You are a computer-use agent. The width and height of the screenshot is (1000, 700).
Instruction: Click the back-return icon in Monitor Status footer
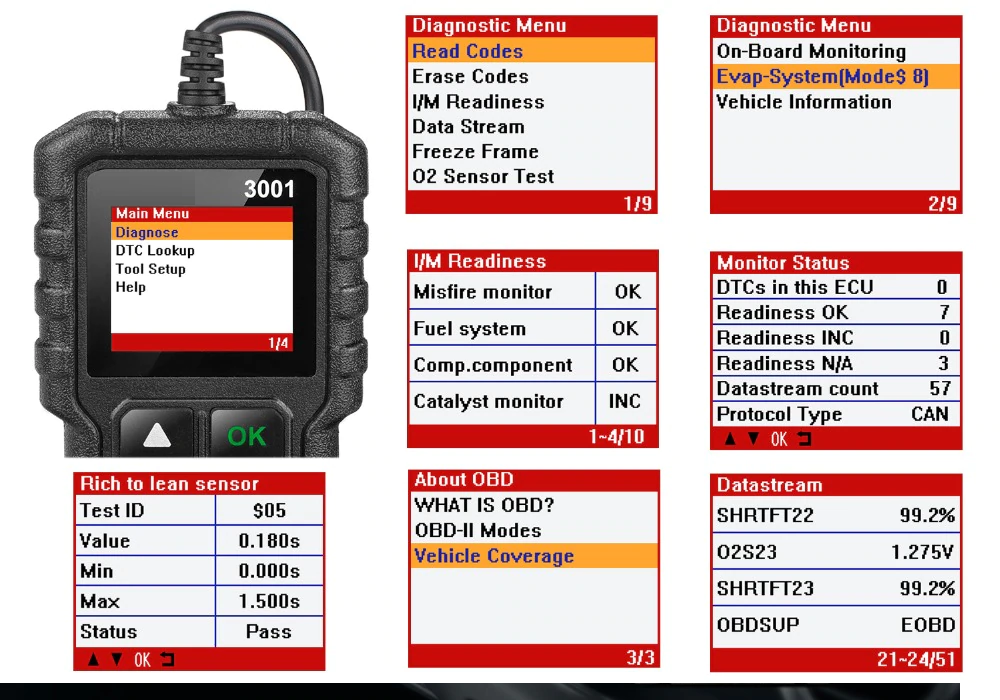click(x=806, y=437)
